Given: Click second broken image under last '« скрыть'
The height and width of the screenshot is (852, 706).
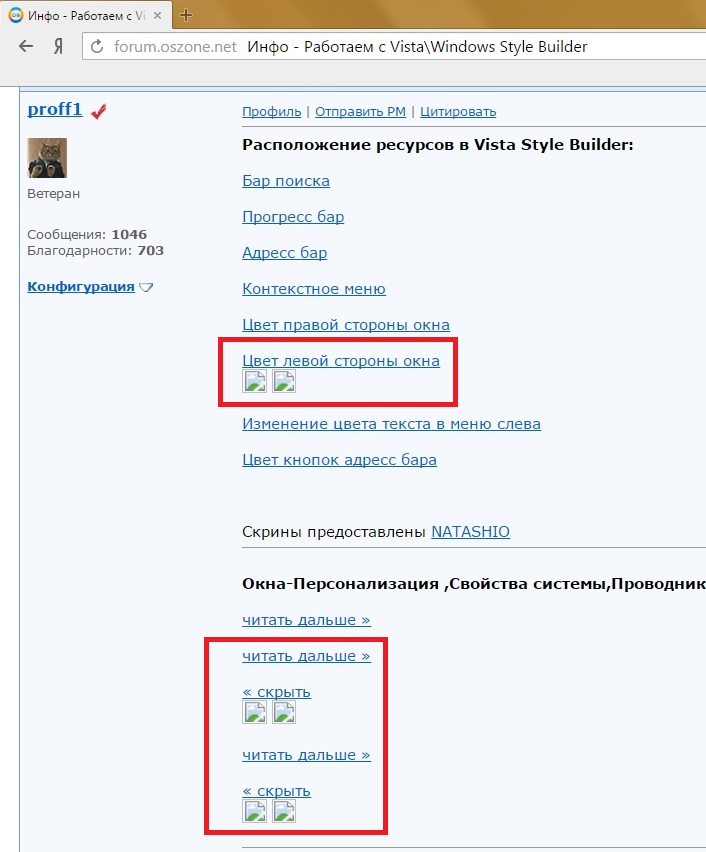Looking at the screenshot, I should coord(284,811).
